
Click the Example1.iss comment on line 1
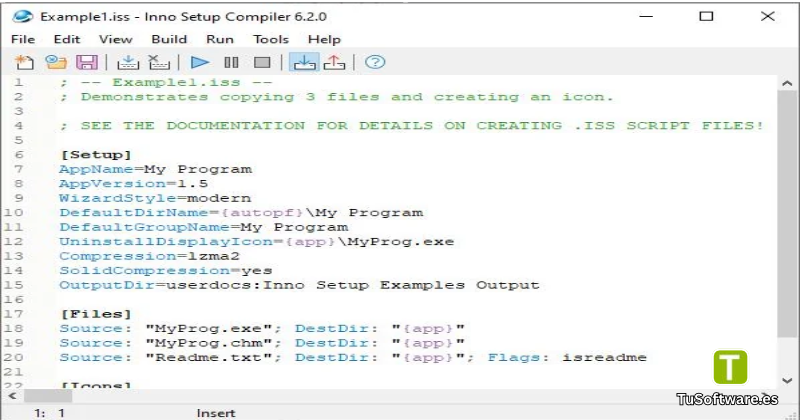click(x=166, y=82)
